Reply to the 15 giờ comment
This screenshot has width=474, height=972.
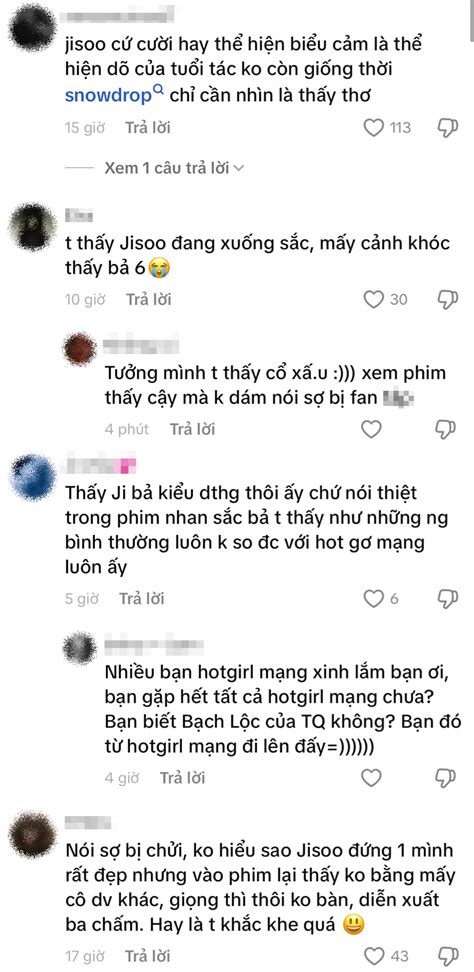147,128
